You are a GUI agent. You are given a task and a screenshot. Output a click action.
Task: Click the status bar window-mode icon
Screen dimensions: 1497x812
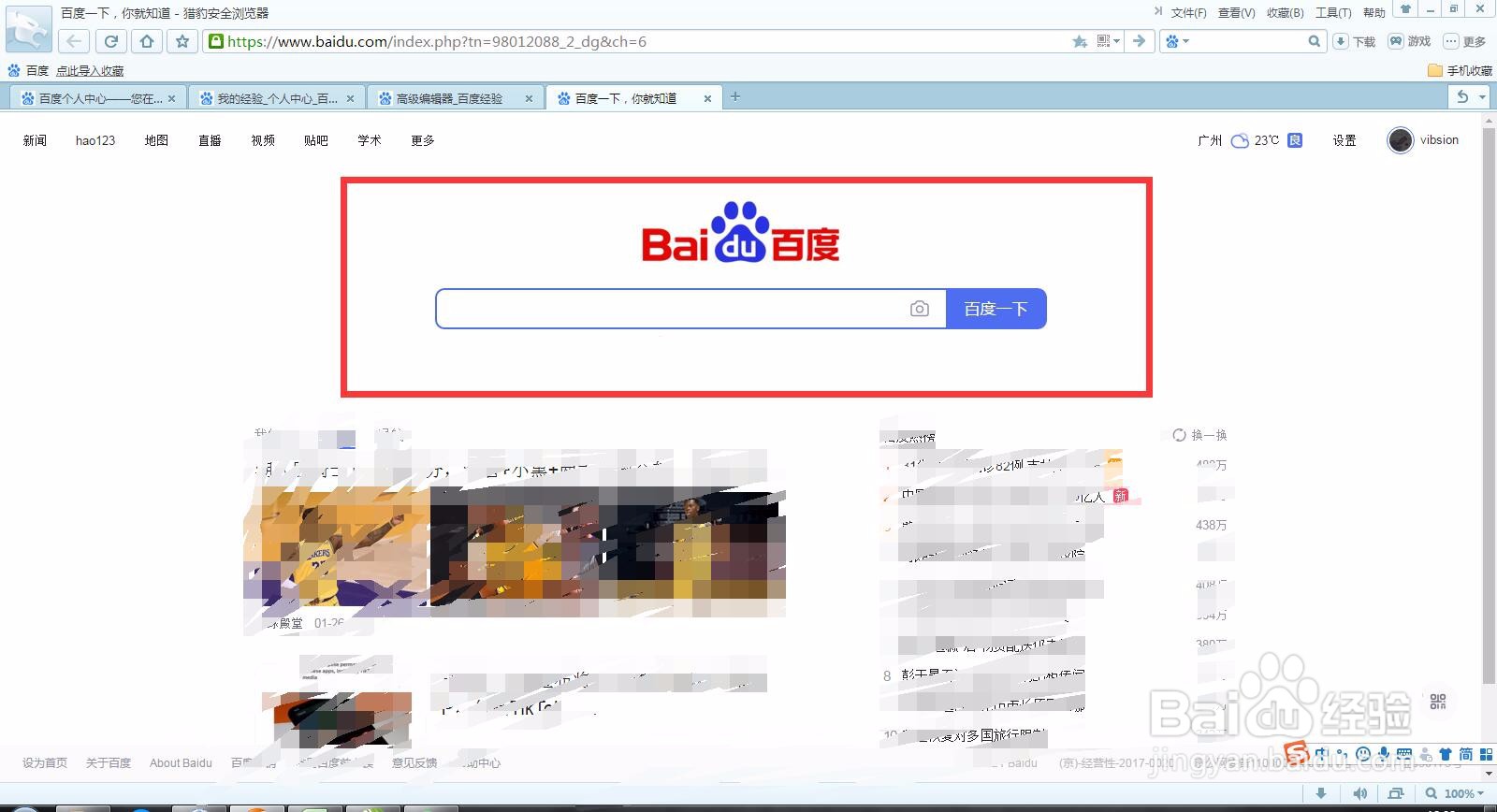click(1396, 793)
